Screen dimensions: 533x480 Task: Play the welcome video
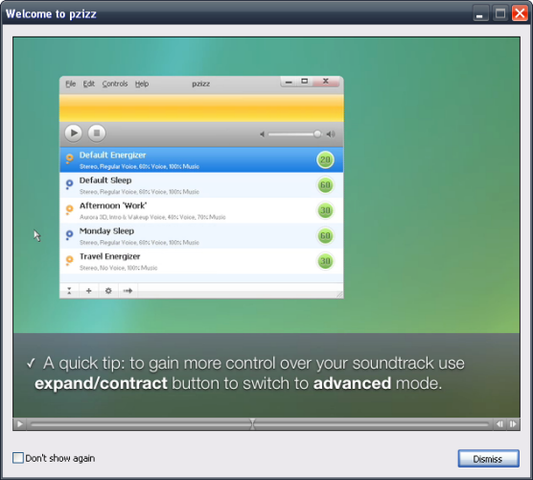coord(20,424)
